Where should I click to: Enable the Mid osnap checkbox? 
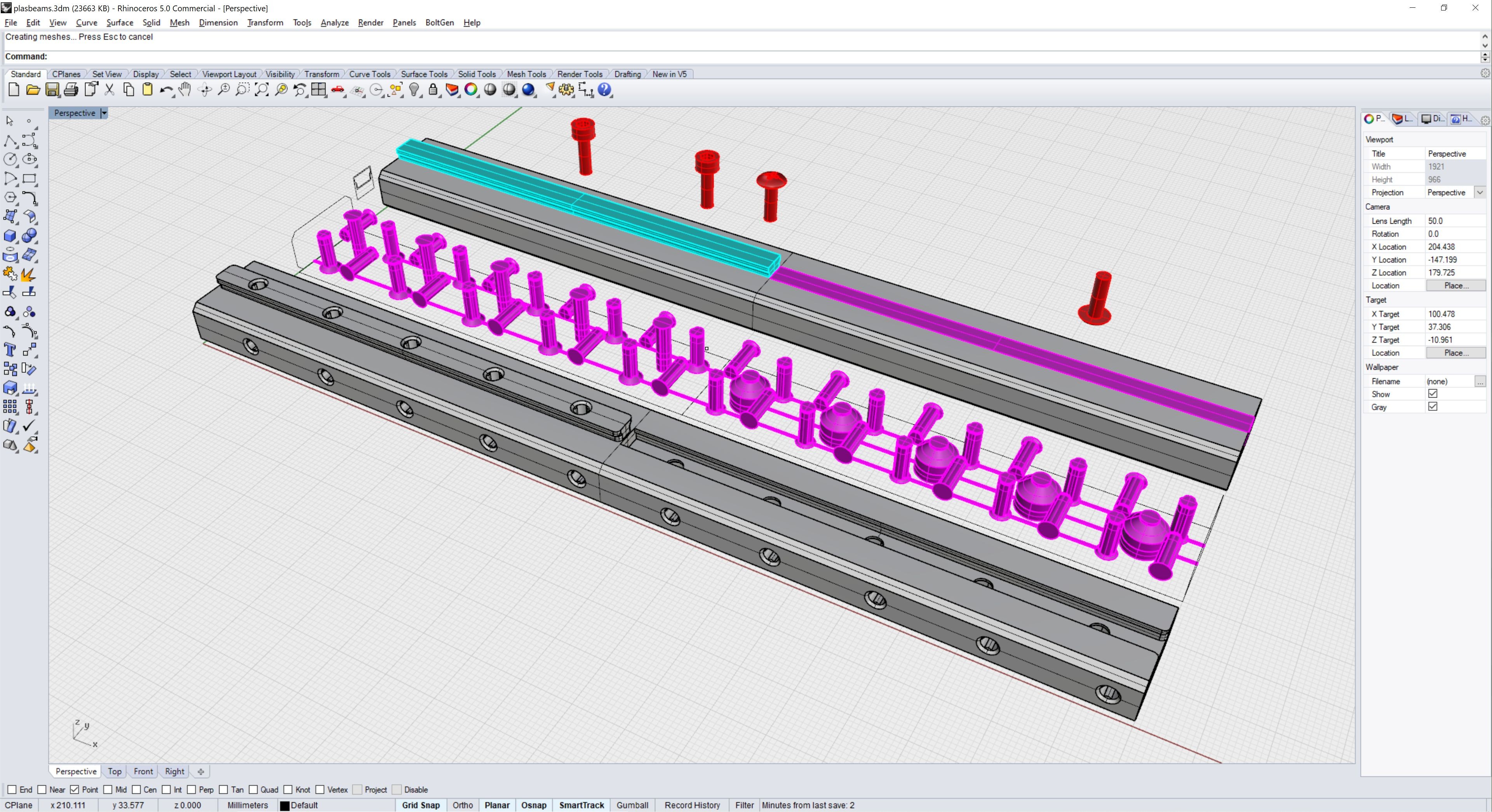pyautogui.click(x=108, y=789)
